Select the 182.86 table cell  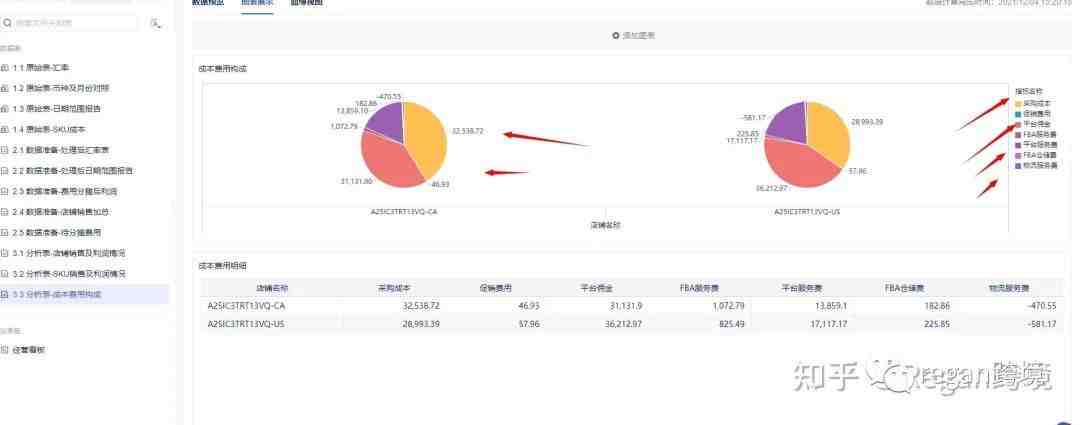[937, 306]
